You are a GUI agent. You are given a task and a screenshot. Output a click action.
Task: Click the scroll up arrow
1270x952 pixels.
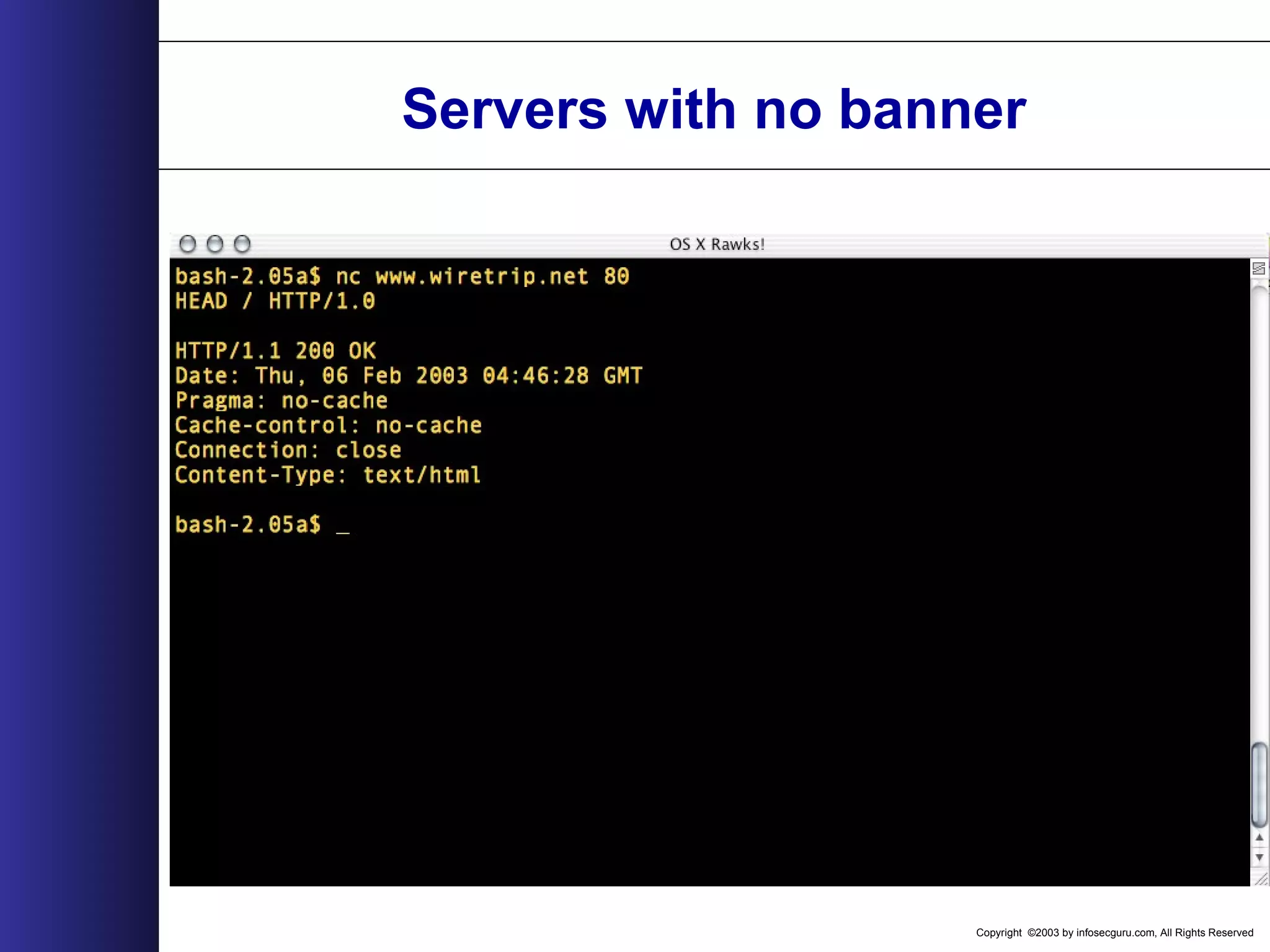click(x=1259, y=837)
